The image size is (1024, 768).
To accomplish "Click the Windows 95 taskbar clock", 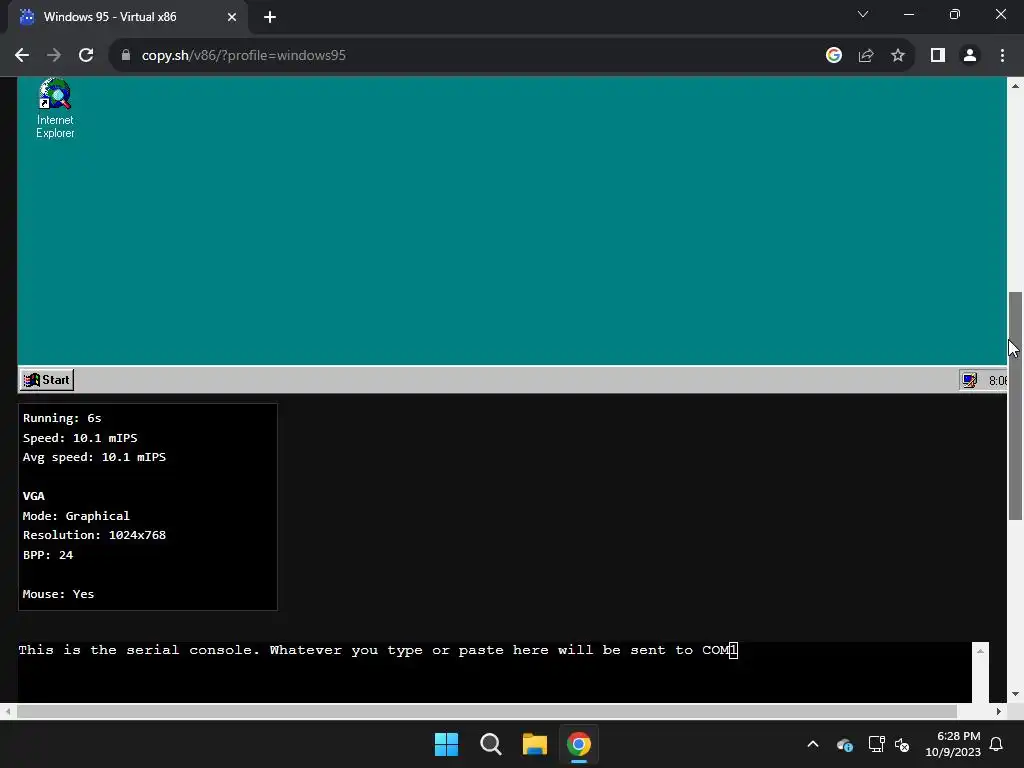I will click(997, 381).
